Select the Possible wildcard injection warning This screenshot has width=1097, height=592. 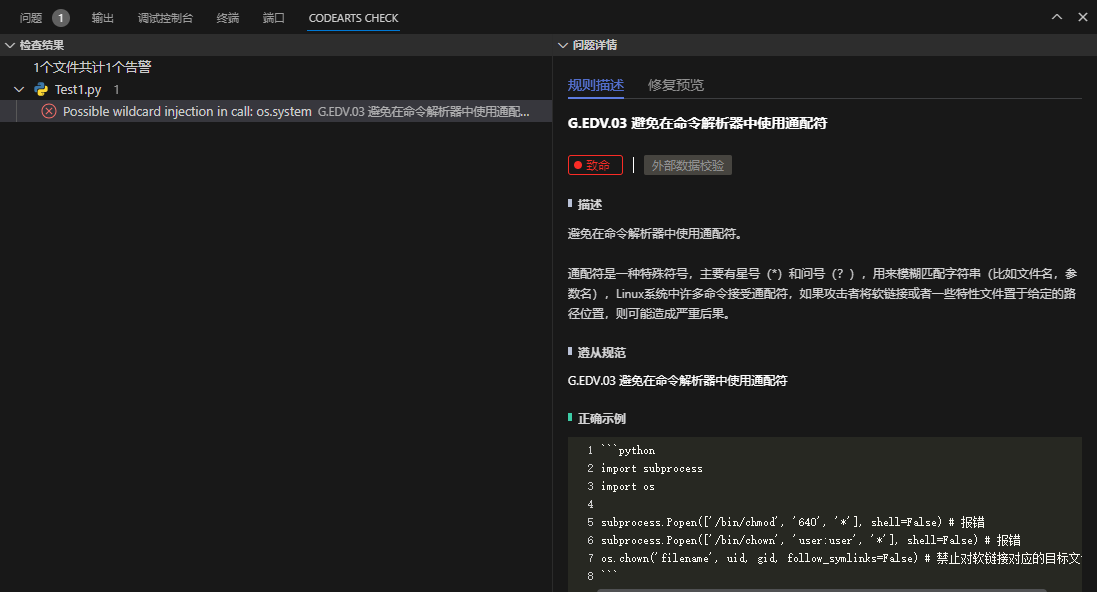click(x=276, y=111)
